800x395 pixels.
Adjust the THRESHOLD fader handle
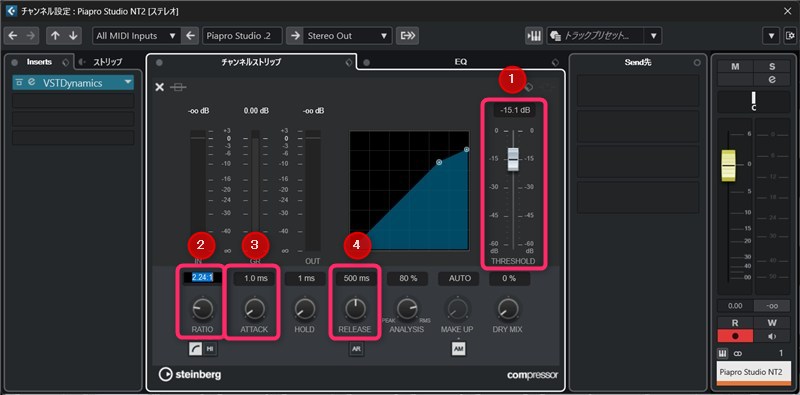[514, 160]
